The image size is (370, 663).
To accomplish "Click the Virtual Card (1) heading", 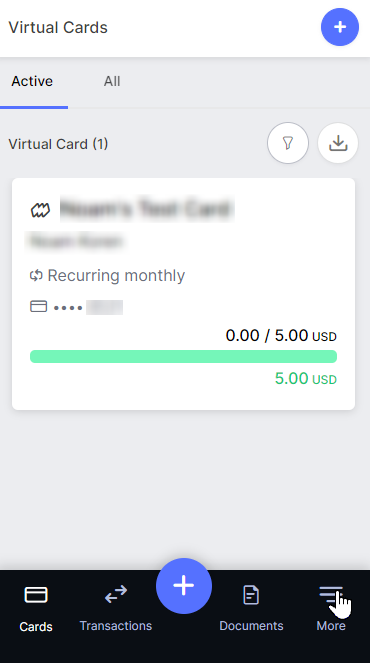I will 58,144.
